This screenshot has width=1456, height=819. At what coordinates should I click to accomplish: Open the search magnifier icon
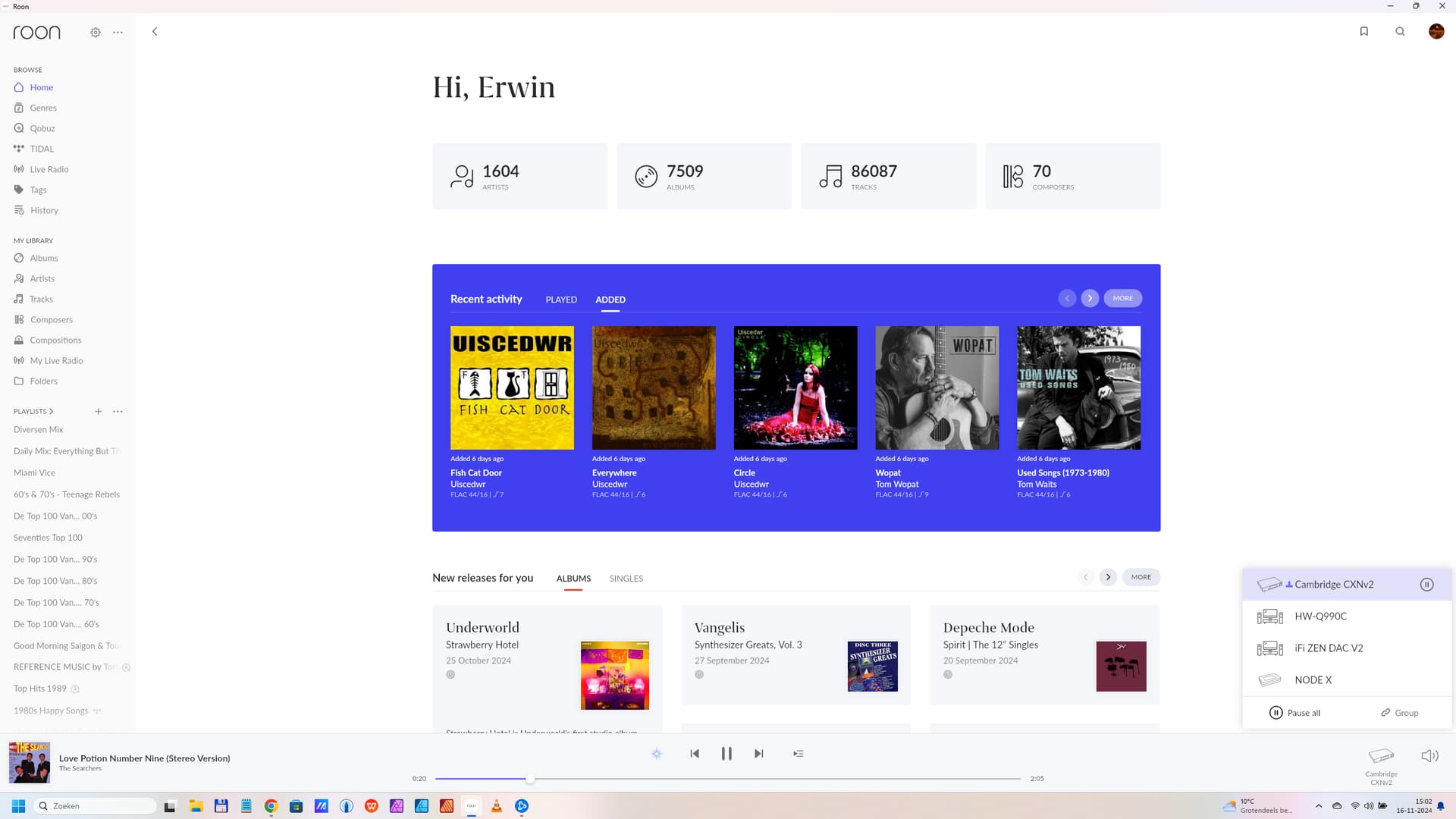[x=1400, y=32]
